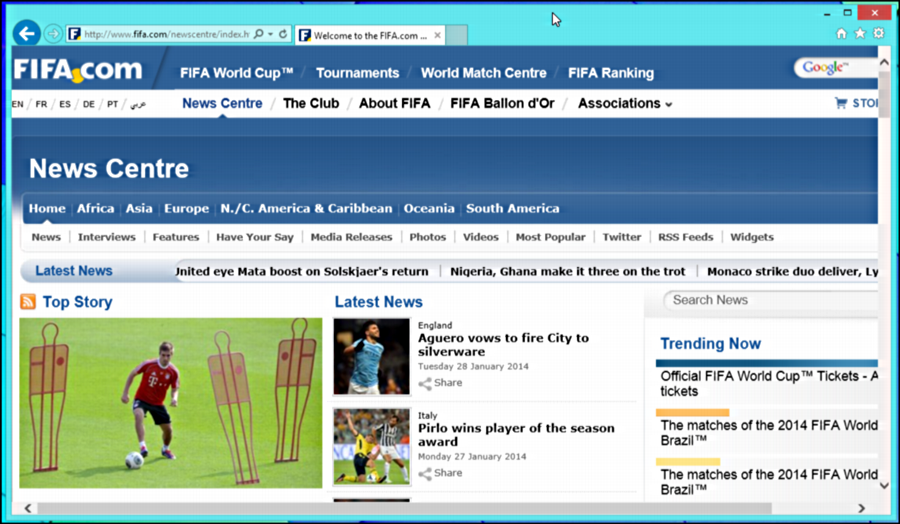Open World Match Centre menu item
The height and width of the screenshot is (524, 900).
tap(483, 73)
